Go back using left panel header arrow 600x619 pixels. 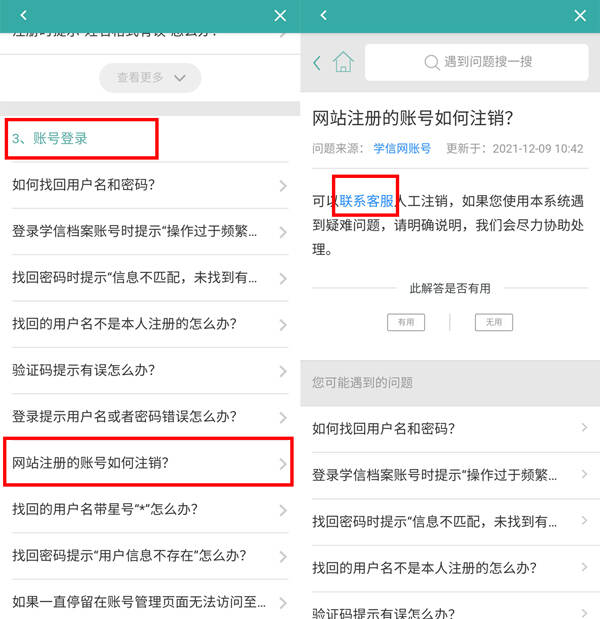click(x=24, y=15)
